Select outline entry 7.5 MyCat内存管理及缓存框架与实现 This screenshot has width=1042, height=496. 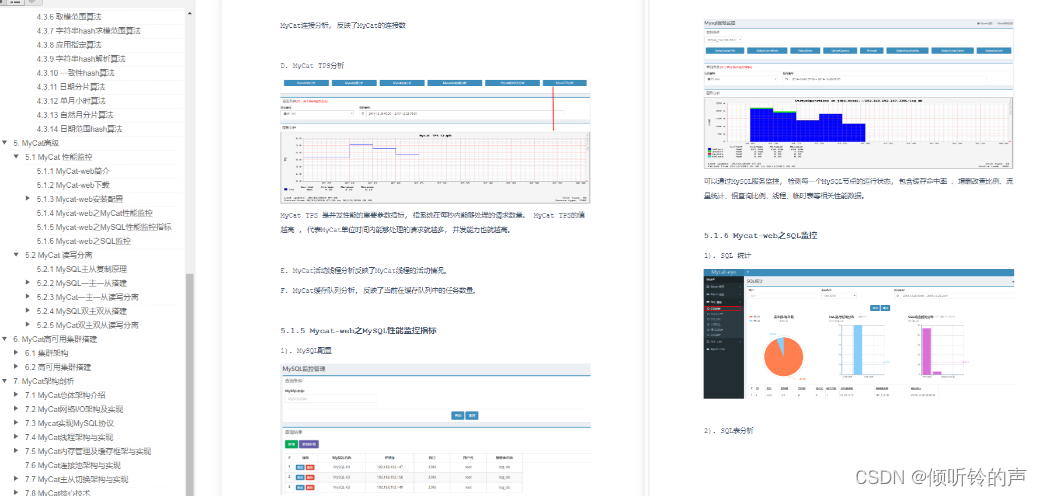(x=88, y=451)
